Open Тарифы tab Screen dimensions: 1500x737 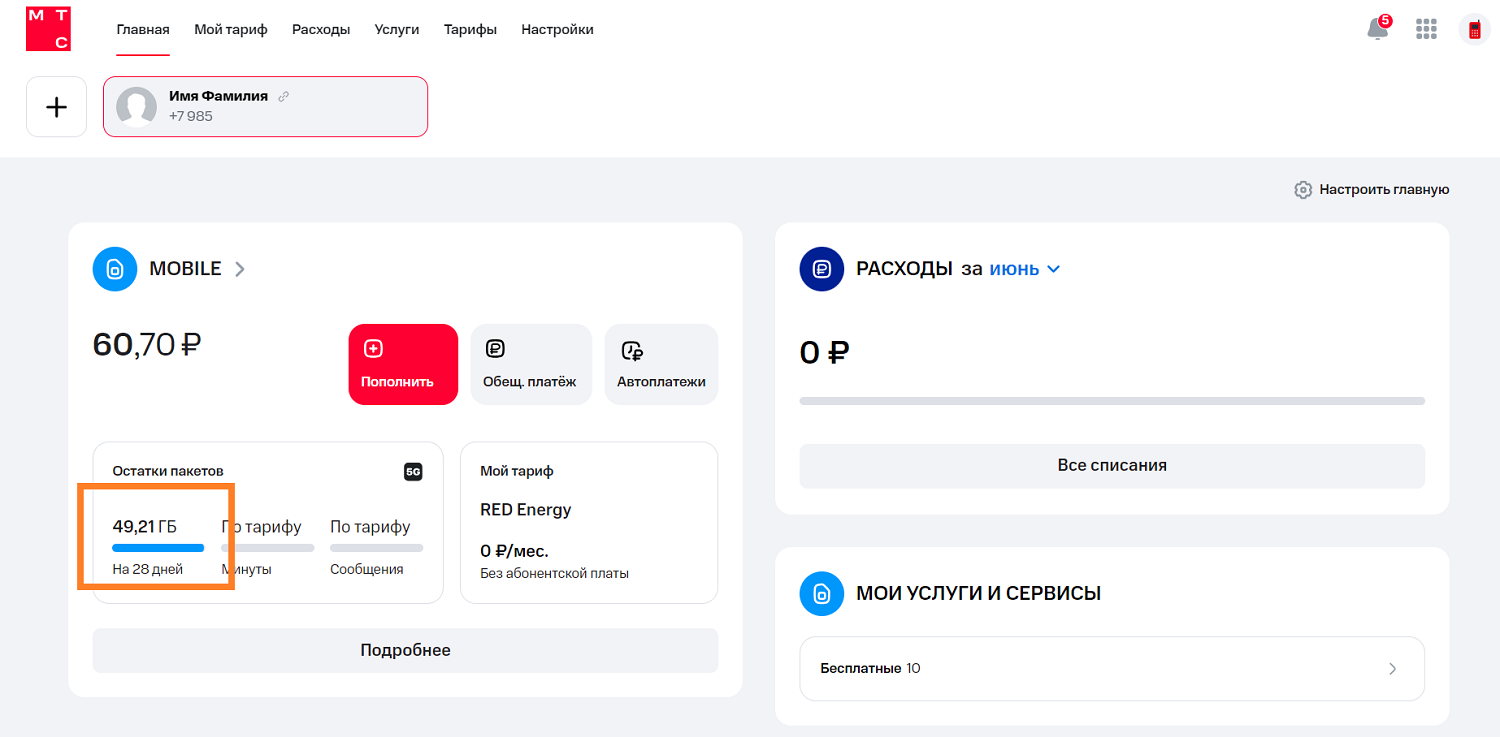pyautogui.click(x=470, y=29)
